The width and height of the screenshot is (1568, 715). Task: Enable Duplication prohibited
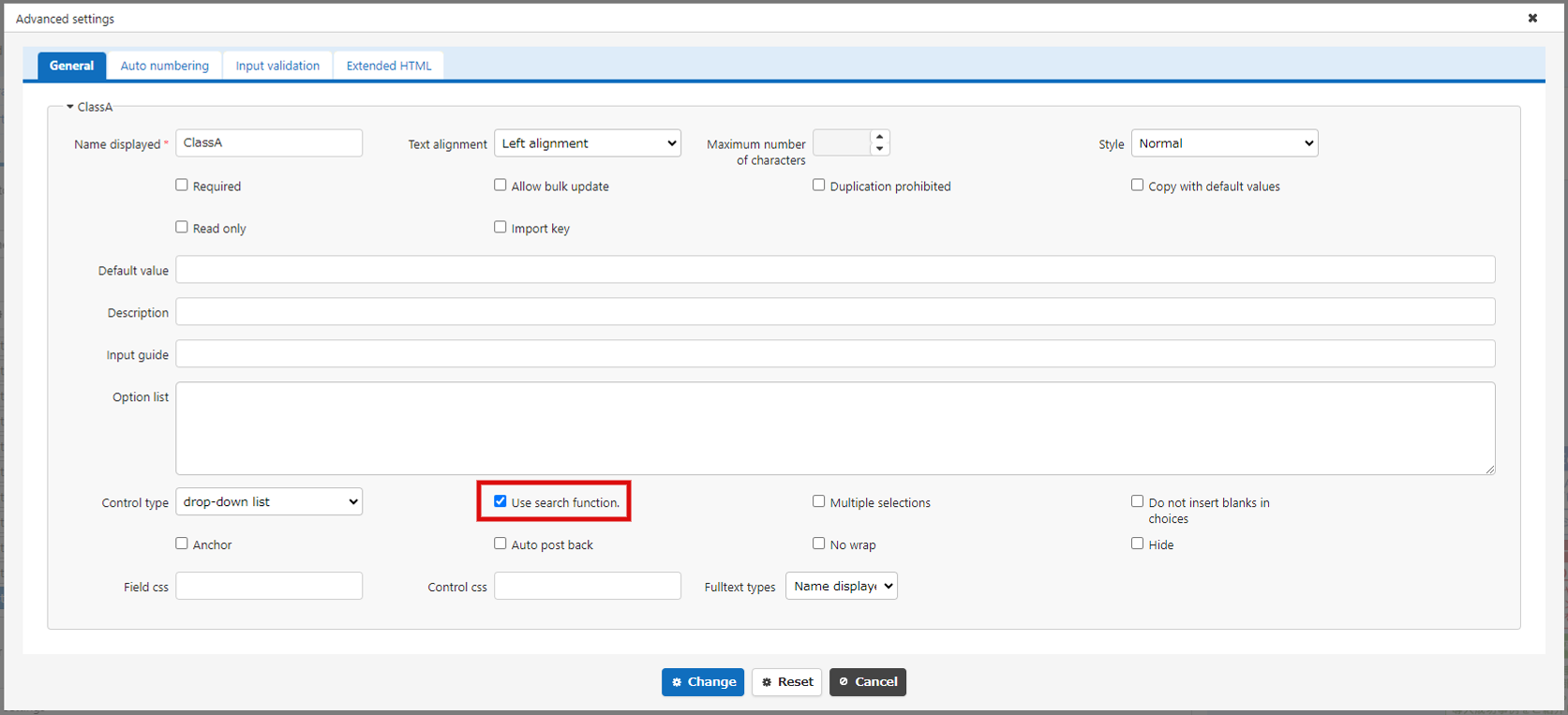tap(819, 186)
